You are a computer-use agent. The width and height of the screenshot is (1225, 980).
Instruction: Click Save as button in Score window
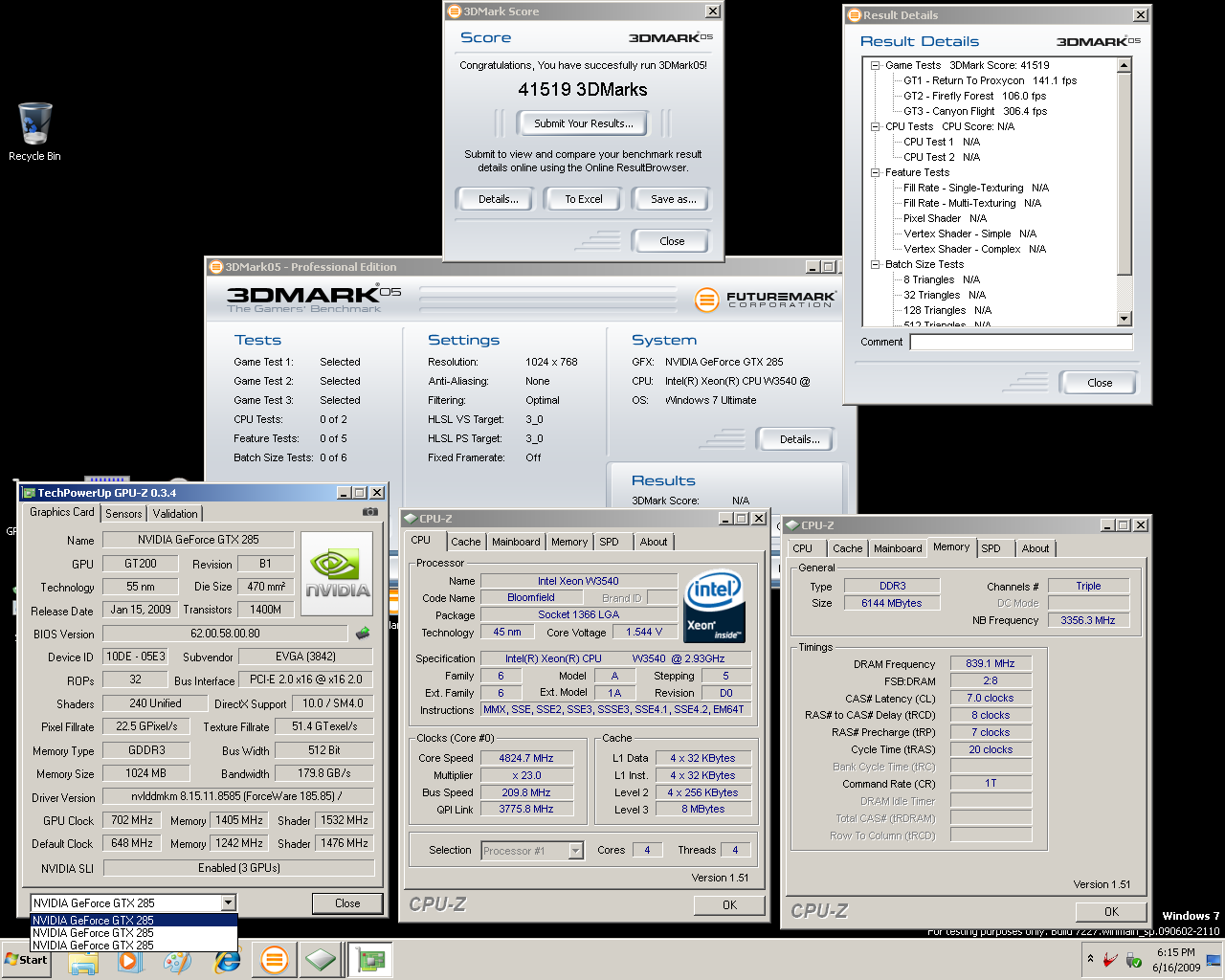coord(672,199)
